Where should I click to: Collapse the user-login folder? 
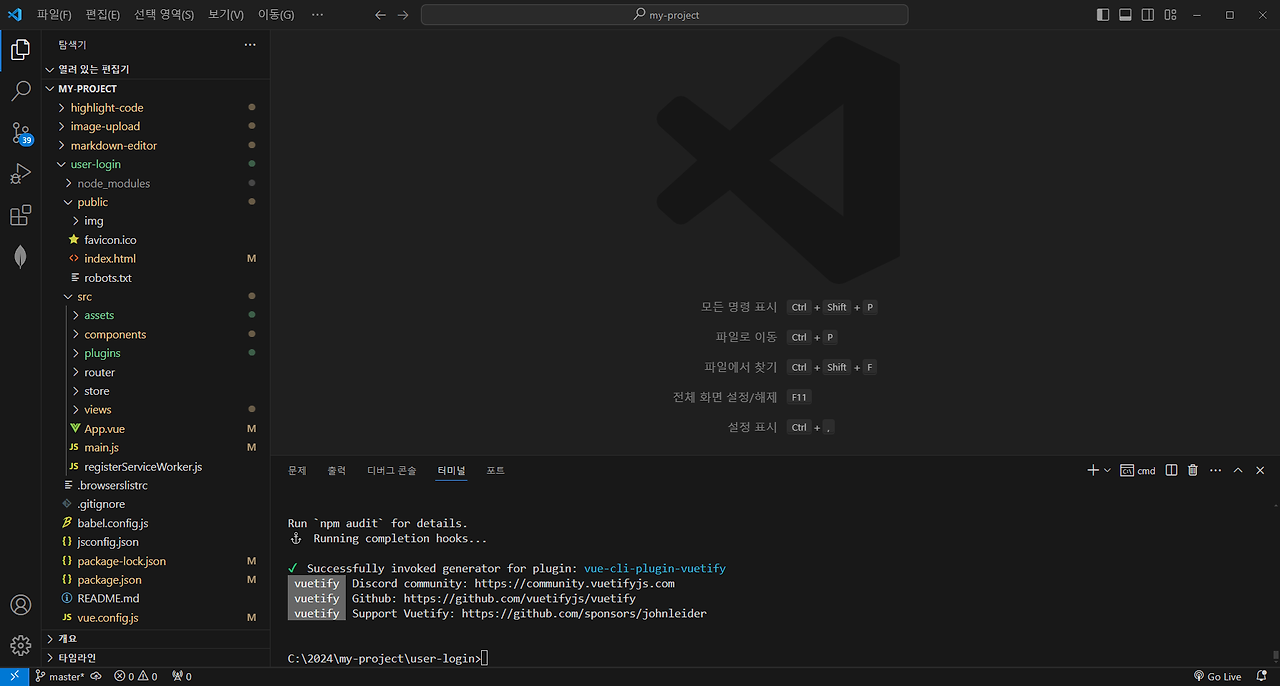155,164
